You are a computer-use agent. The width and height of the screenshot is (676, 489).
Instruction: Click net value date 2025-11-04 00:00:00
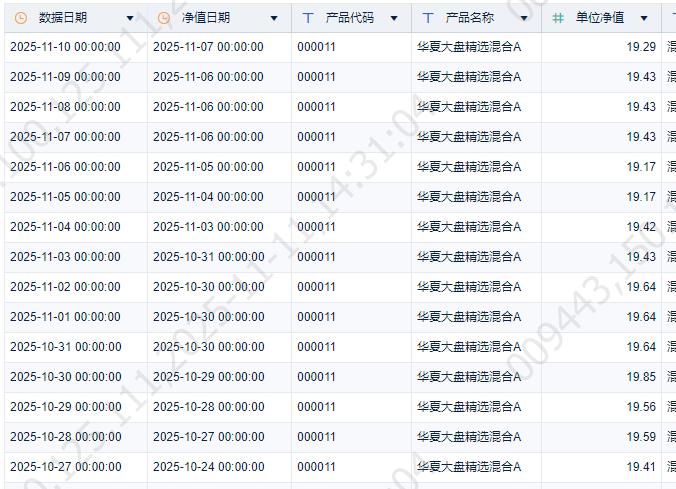click(208, 197)
